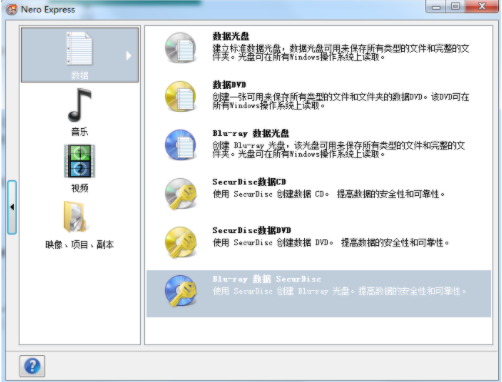Expand the side panel with left arrow handle
Image resolution: width=502 pixels, height=382 pixels.
point(12,207)
